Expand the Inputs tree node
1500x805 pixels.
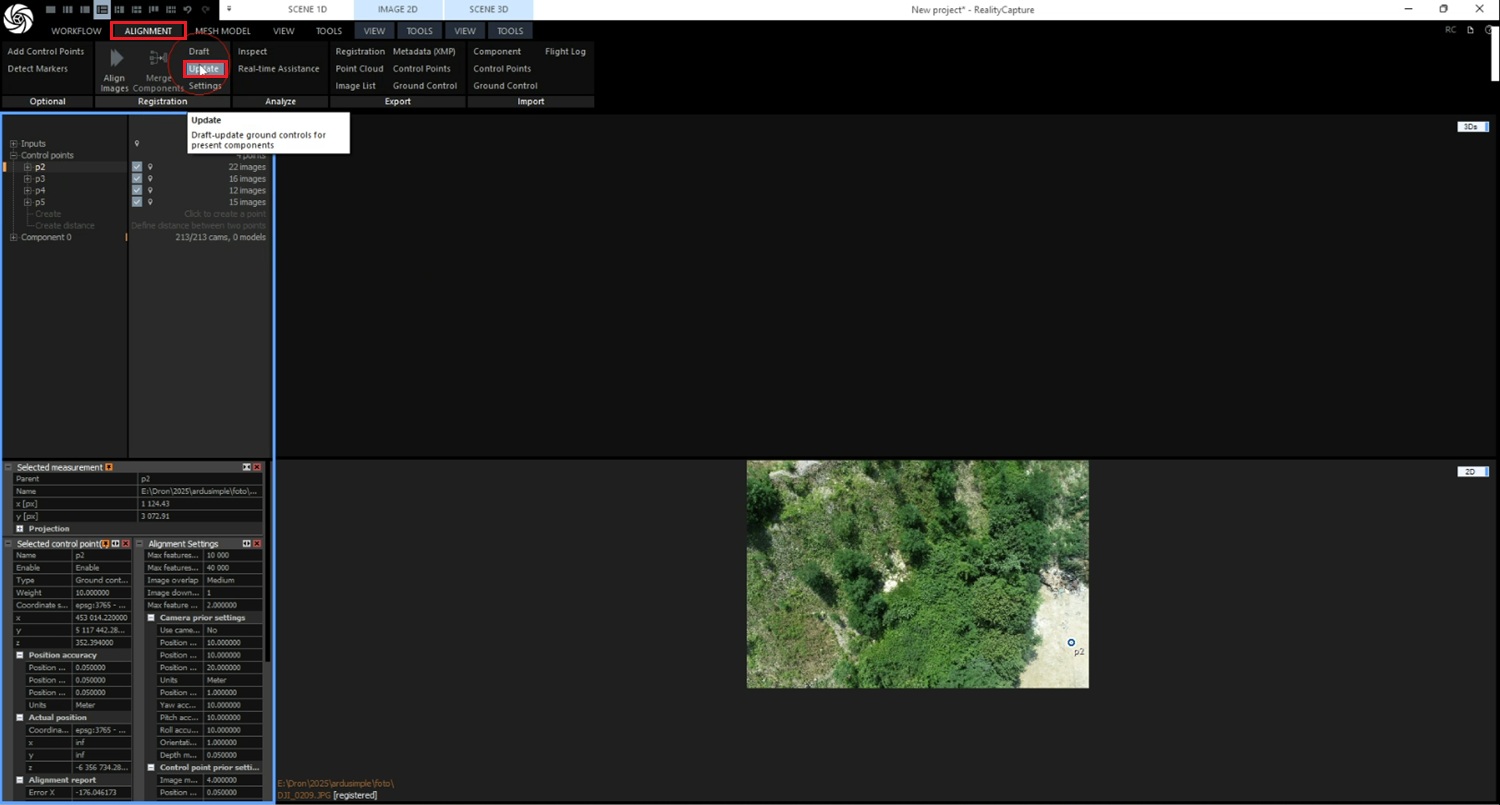(x=14, y=144)
